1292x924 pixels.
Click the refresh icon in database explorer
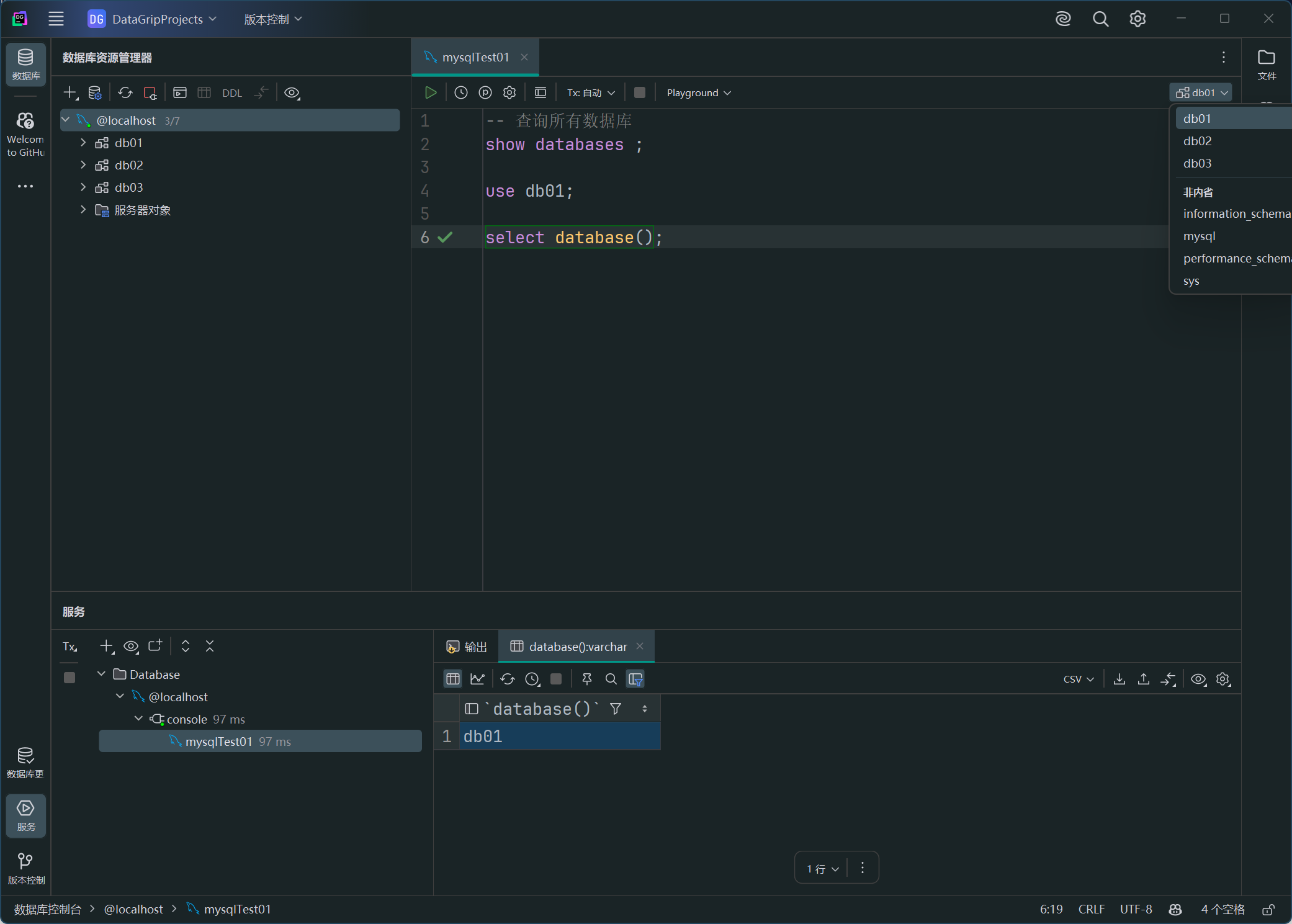click(125, 92)
